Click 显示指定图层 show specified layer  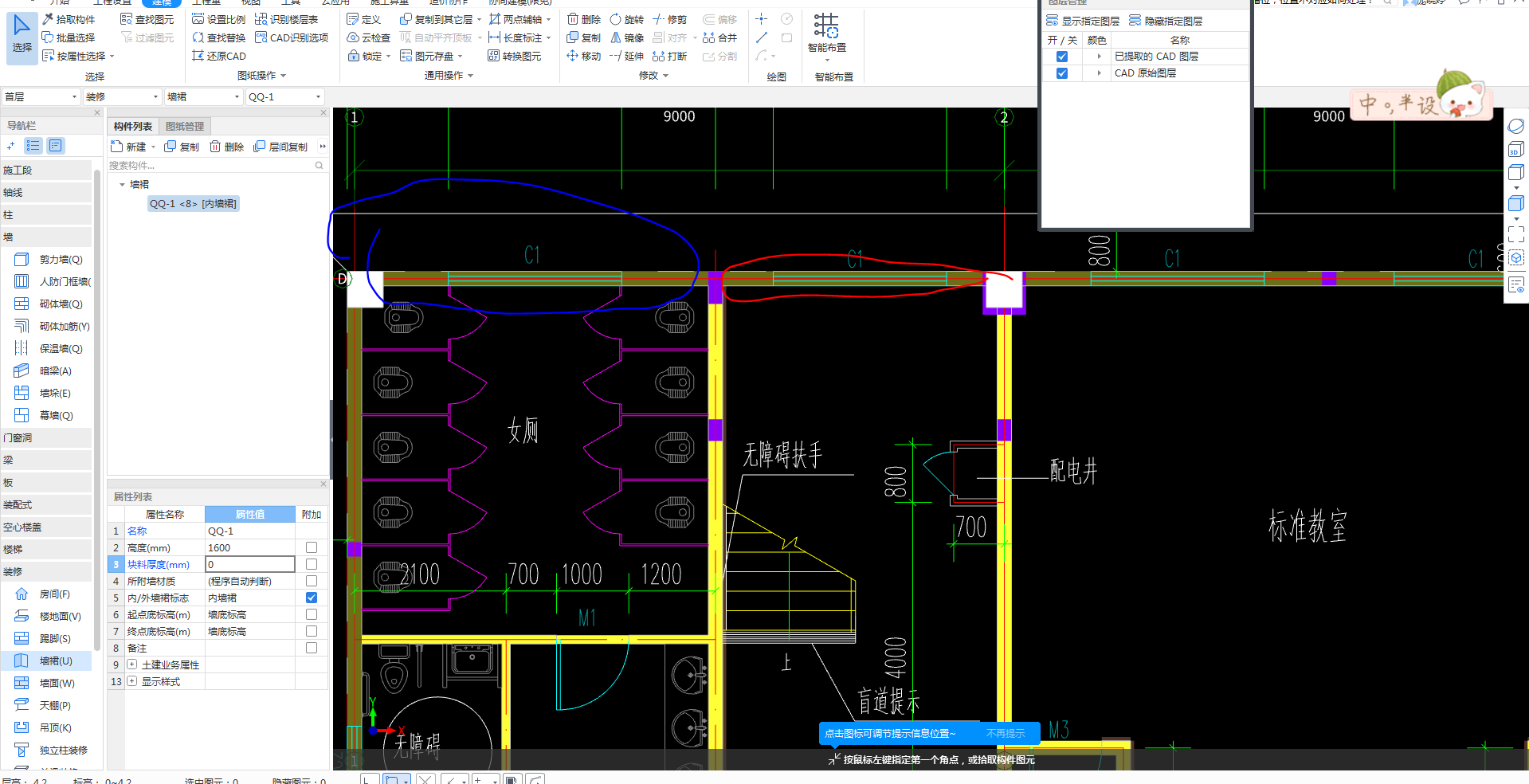(x=1083, y=21)
